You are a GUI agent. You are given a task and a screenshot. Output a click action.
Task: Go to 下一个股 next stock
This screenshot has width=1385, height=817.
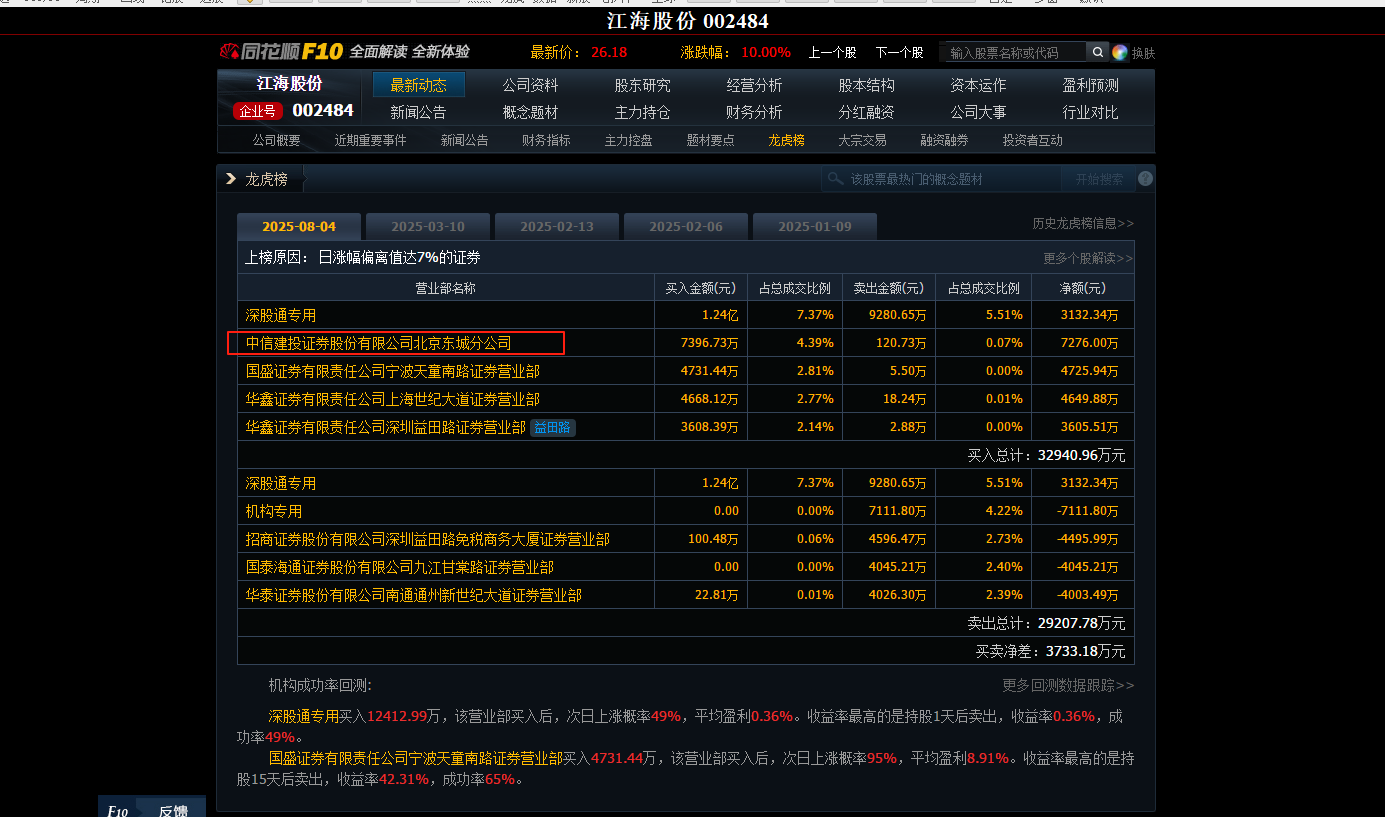tap(899, 52)
